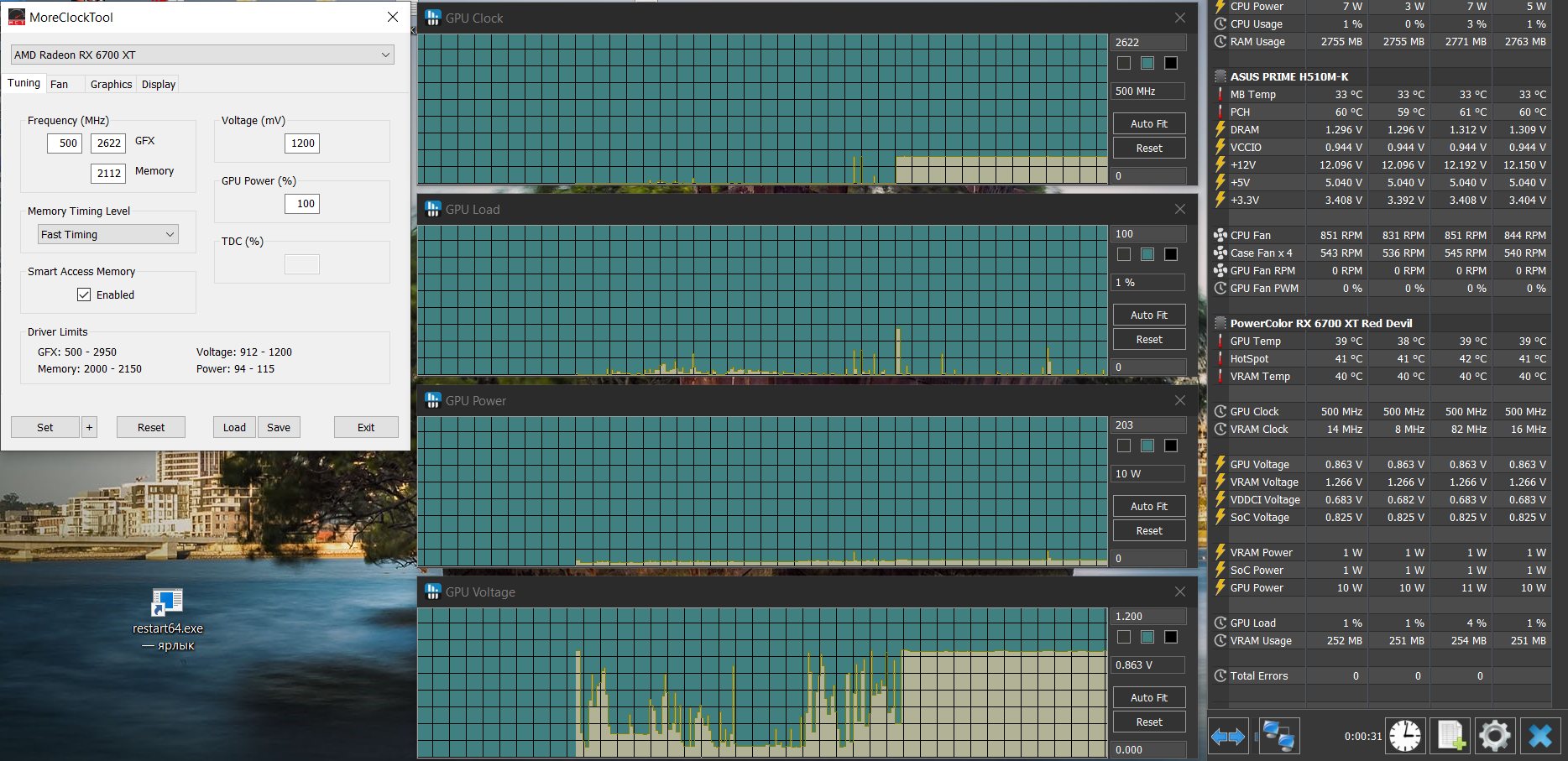The image size is (1568, 761).
Task: Pick the black color swatch in GPU Clock graph
Action: pos(1171,63)
